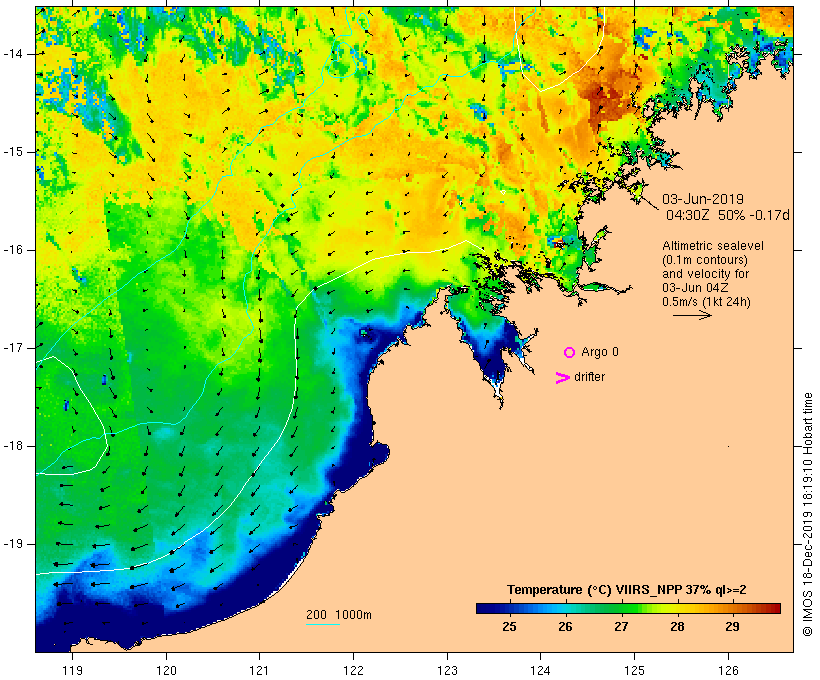820x680 pixels.
Task: Click the 'drifter' legend label
Action: [x=589, y=377]
